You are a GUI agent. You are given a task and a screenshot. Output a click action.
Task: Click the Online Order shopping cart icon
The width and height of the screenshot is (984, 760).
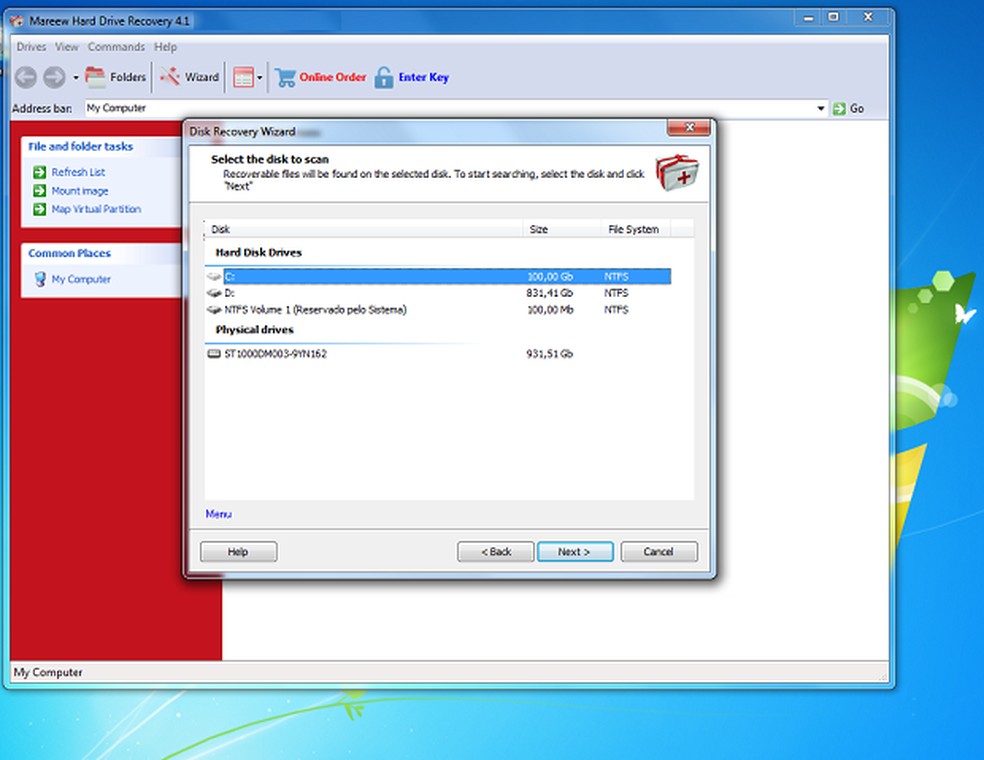285,77
